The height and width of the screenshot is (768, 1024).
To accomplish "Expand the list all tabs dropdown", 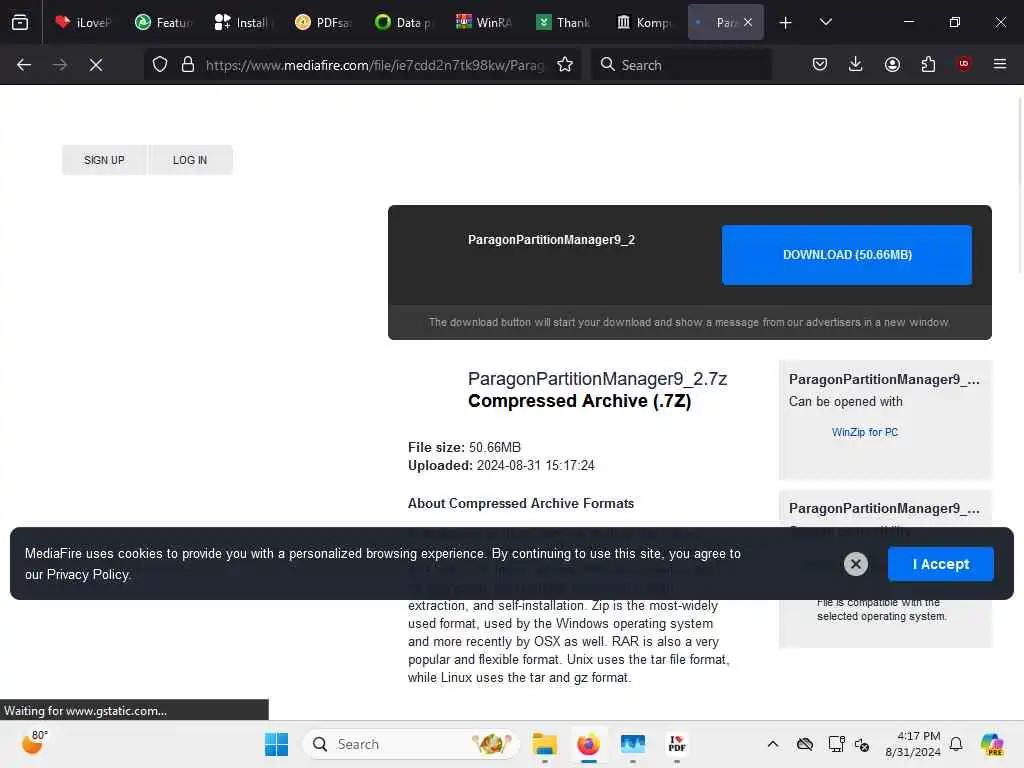I will (825, 22).
